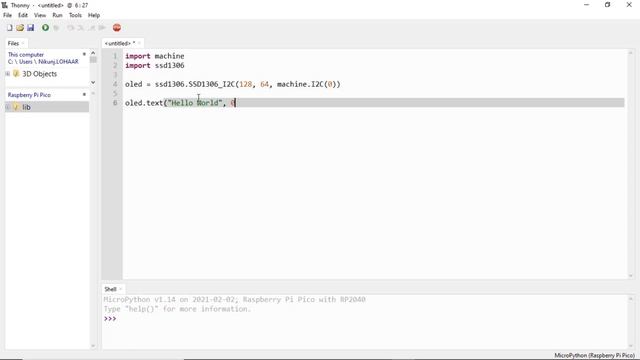Image resolution: width=640 pixels, height=360 pixels.
Task: Run current script with green play icon
Action: 45,28
